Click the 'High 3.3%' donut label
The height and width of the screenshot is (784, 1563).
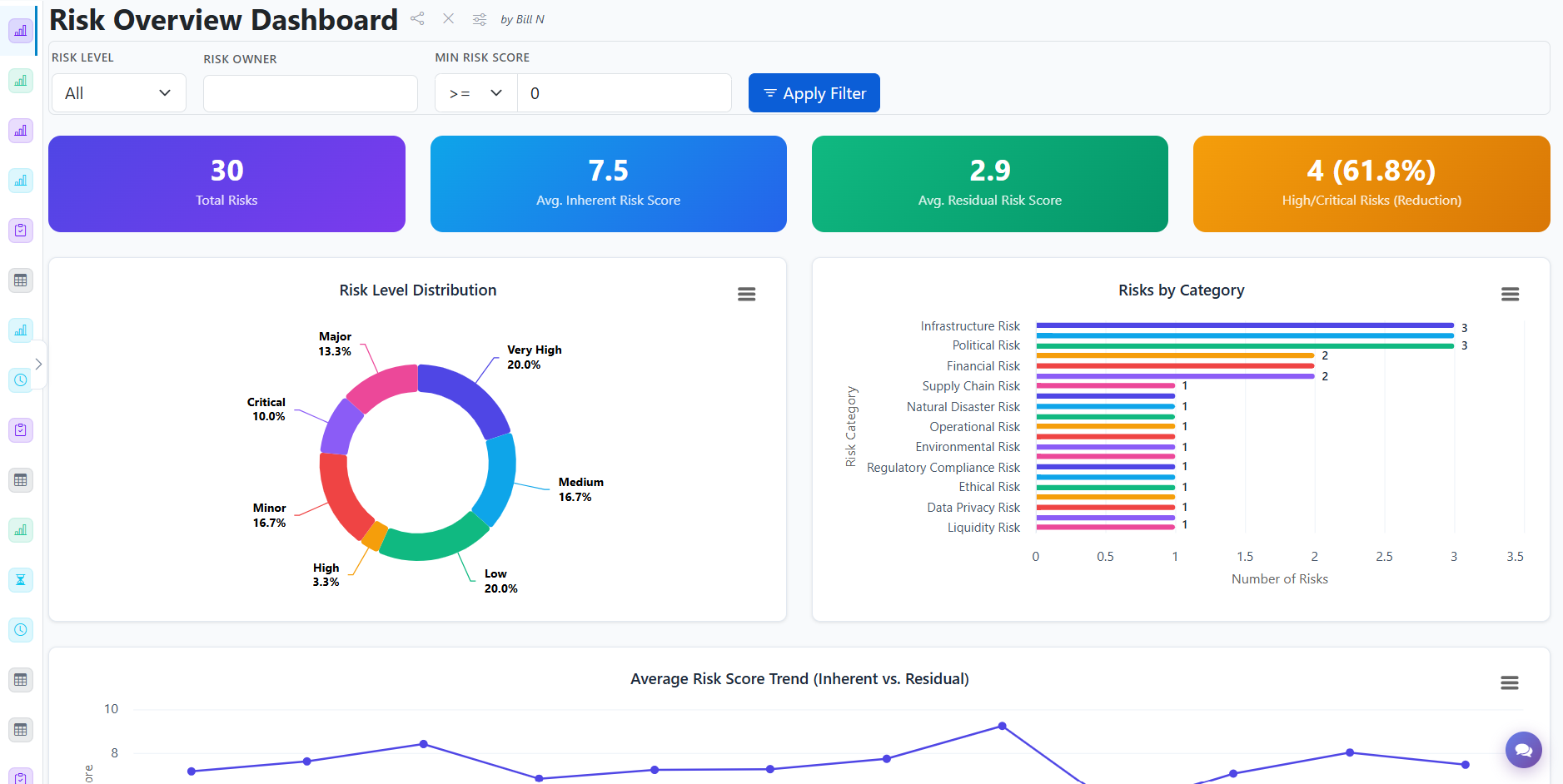326,574
